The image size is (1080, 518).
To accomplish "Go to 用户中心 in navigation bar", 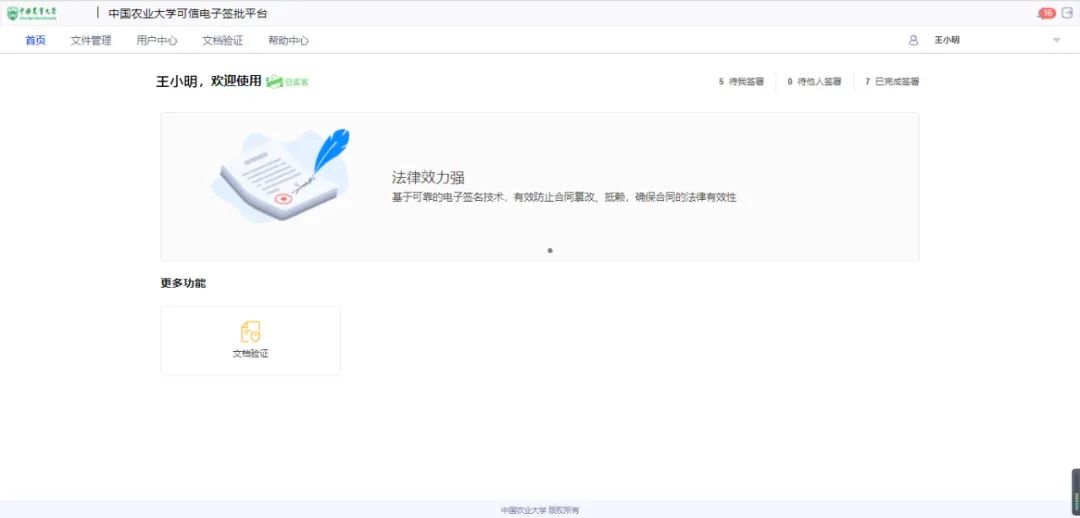I will 157,41.
